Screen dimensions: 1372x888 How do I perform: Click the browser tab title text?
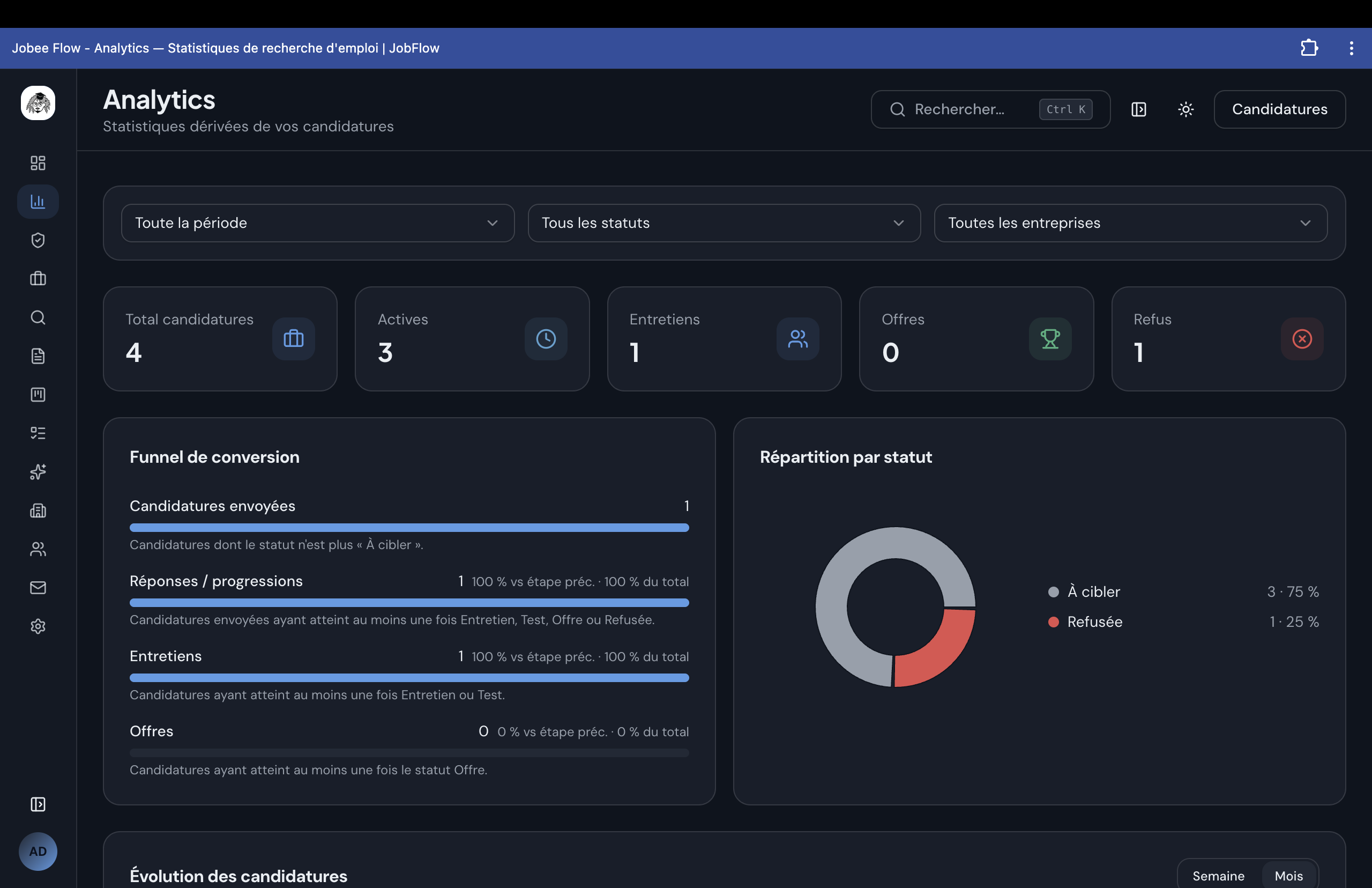(225, 48)
